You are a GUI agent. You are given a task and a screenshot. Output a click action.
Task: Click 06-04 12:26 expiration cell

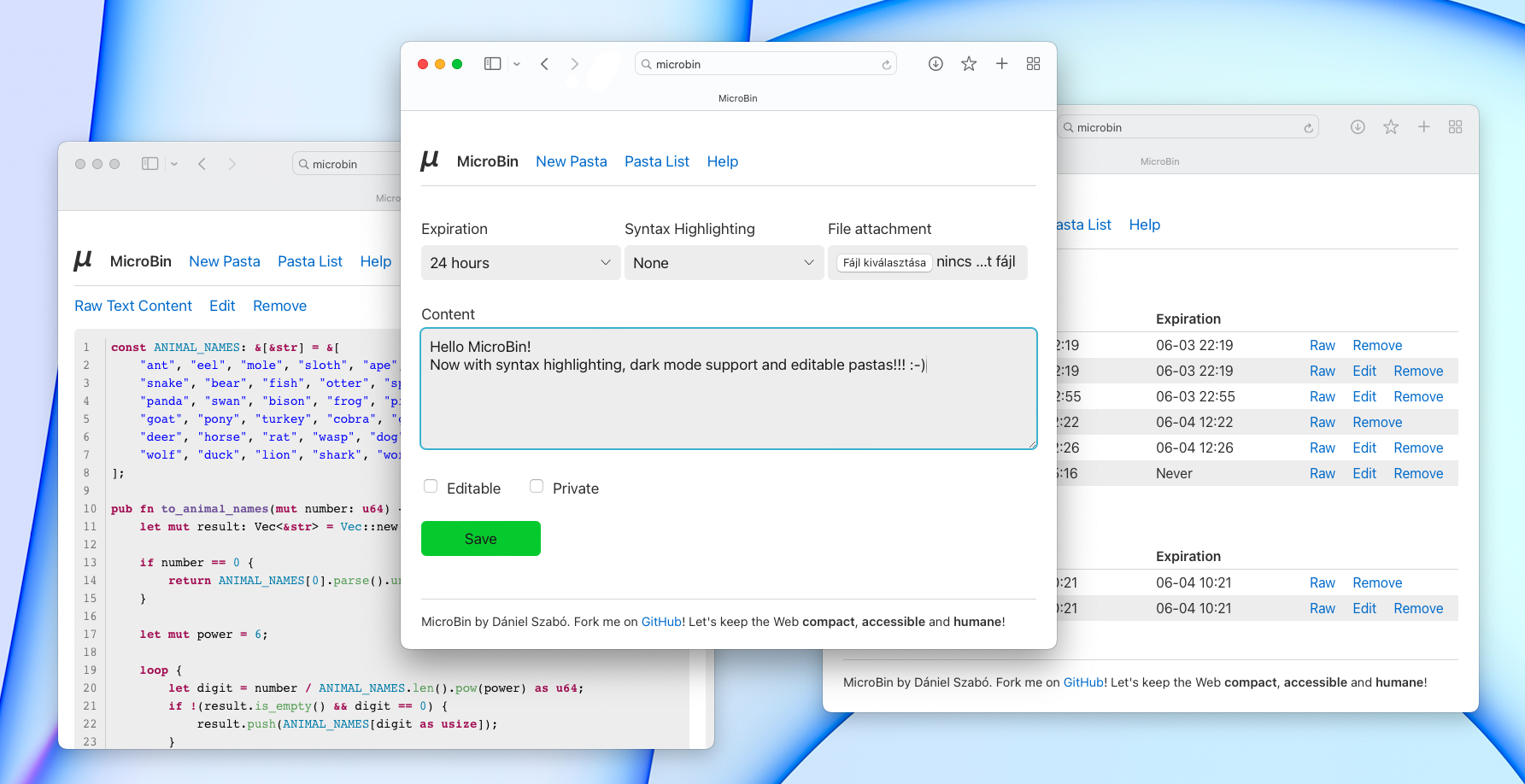pyautogui.click(x=1194, y=448)
